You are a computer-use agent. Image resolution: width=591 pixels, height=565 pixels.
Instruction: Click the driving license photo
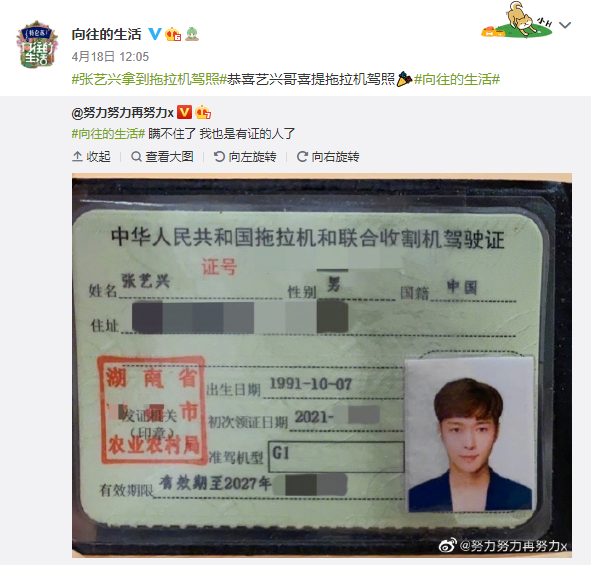[x=322, y=365]
